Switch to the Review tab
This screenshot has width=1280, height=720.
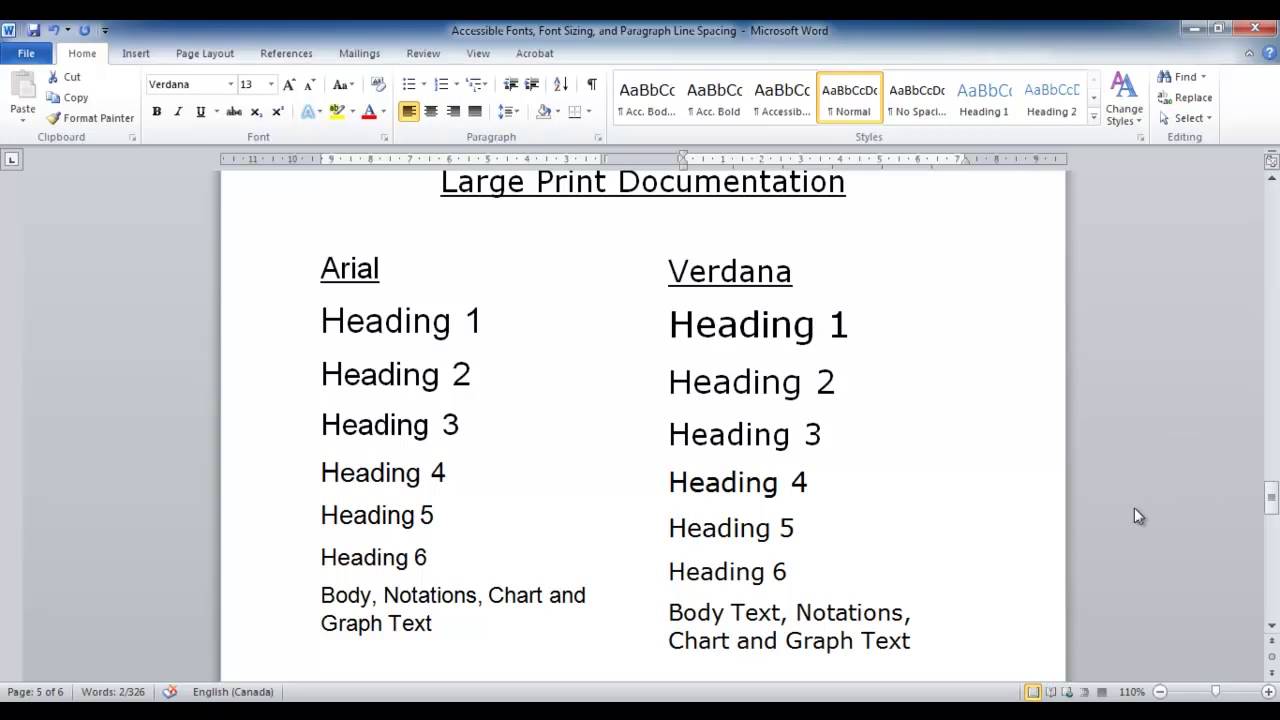[x=423, y=54]
